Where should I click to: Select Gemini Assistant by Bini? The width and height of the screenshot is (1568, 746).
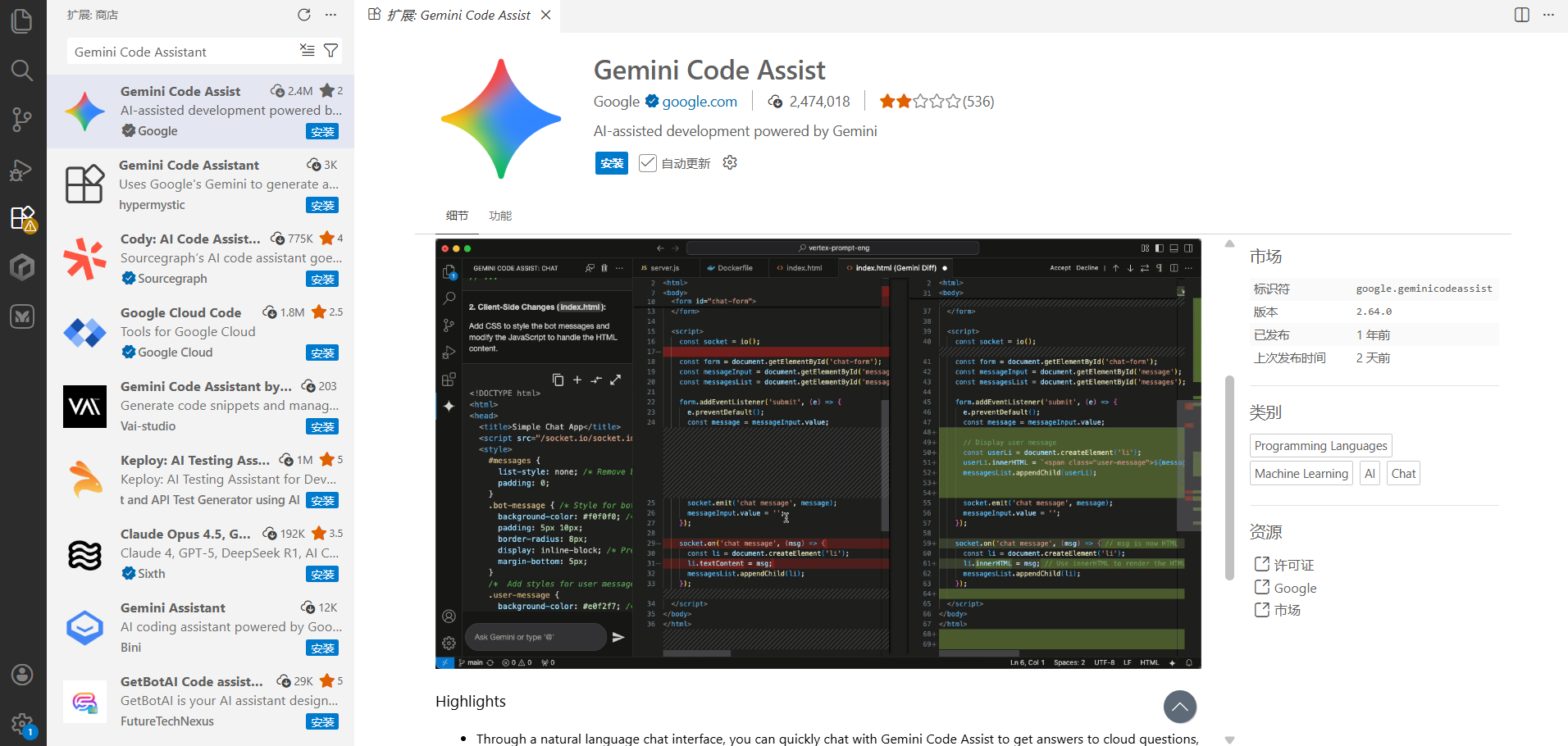pyautogui.click(x=201, y=628)
